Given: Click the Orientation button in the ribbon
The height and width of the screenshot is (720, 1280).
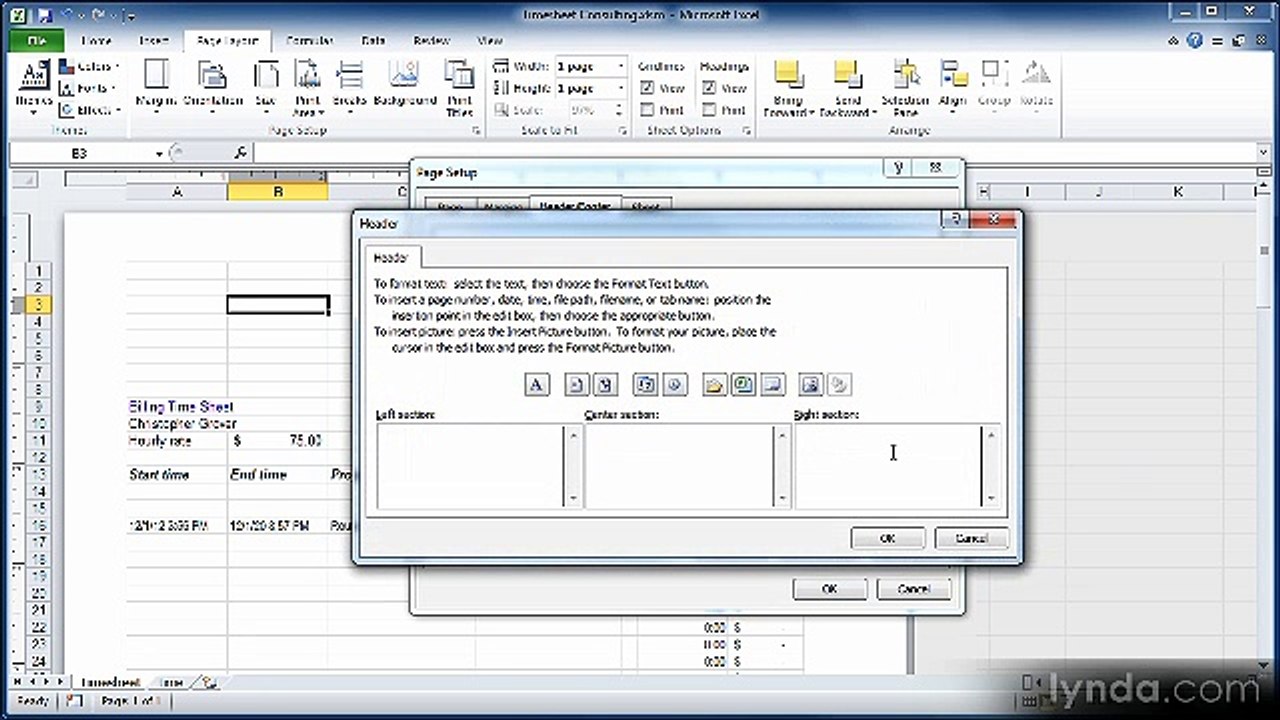Looking at the screenshot, I should click(213, 88).
